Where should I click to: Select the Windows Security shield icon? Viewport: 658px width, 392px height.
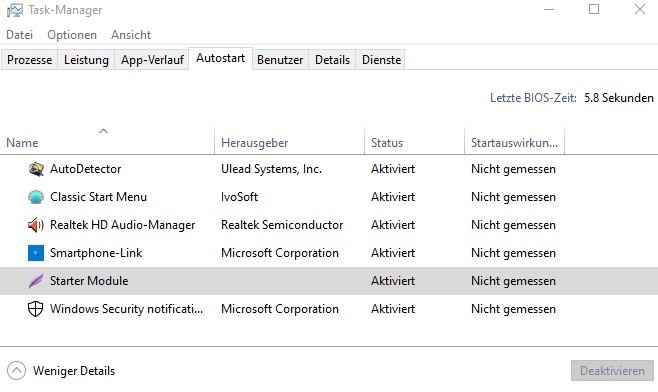36,309
